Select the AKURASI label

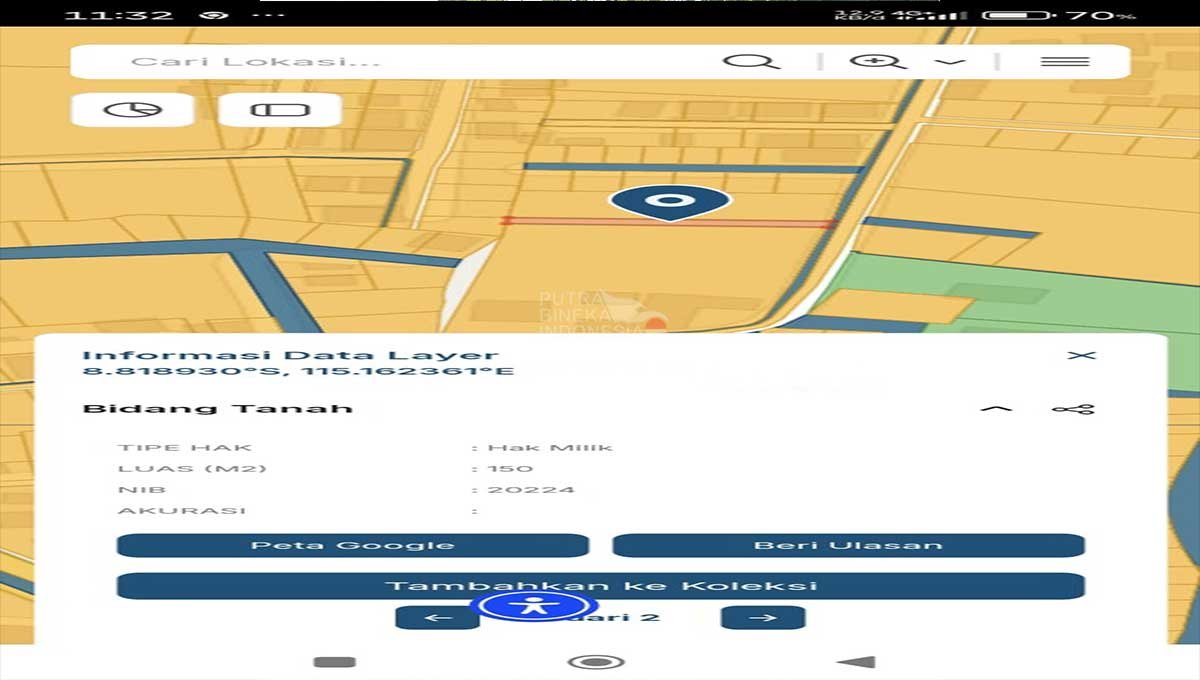[x=182, y=511]
